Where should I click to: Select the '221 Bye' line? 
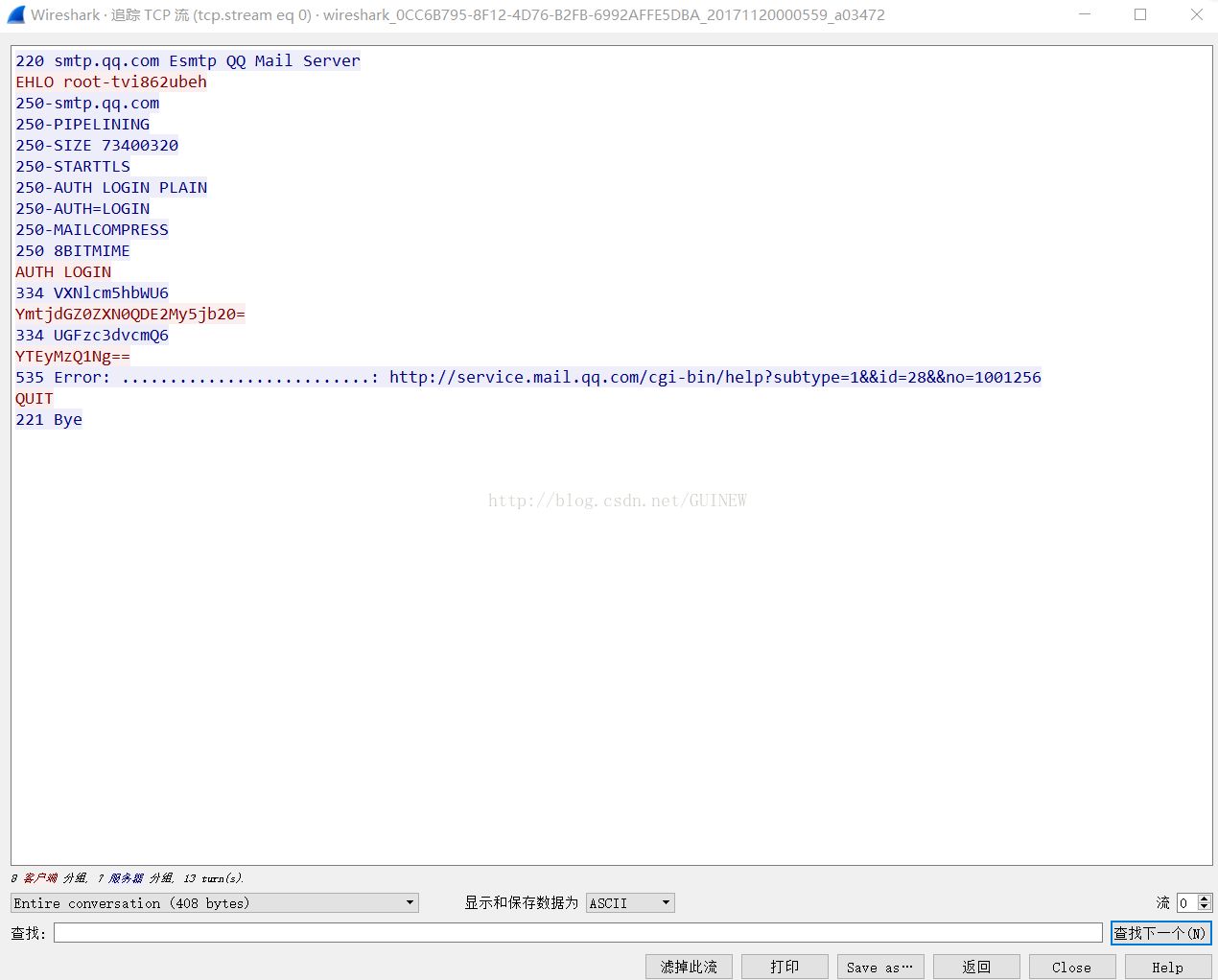tap(49, 419)
